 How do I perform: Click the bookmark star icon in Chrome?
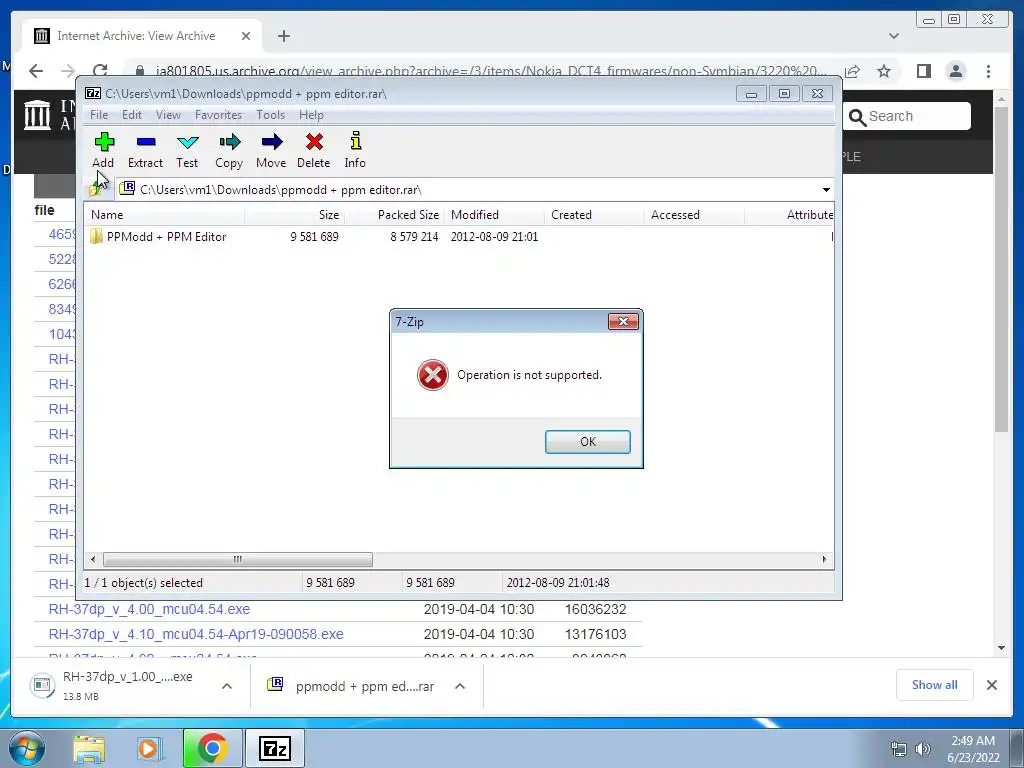point(884,71)
